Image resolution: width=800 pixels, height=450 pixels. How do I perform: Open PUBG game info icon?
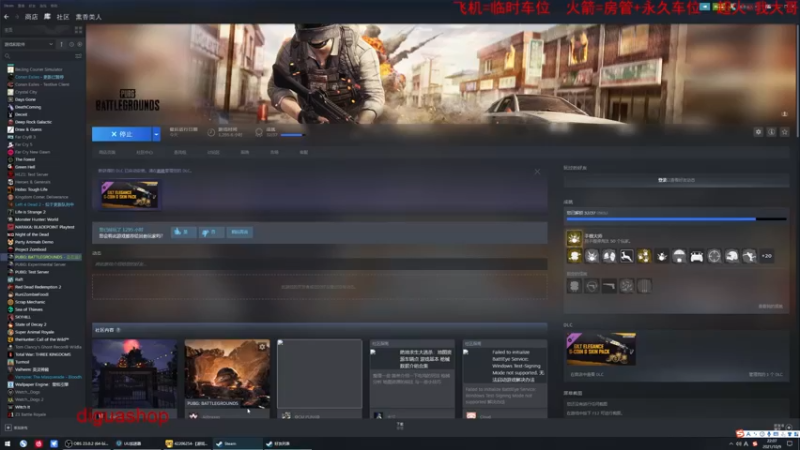(771, 132)
